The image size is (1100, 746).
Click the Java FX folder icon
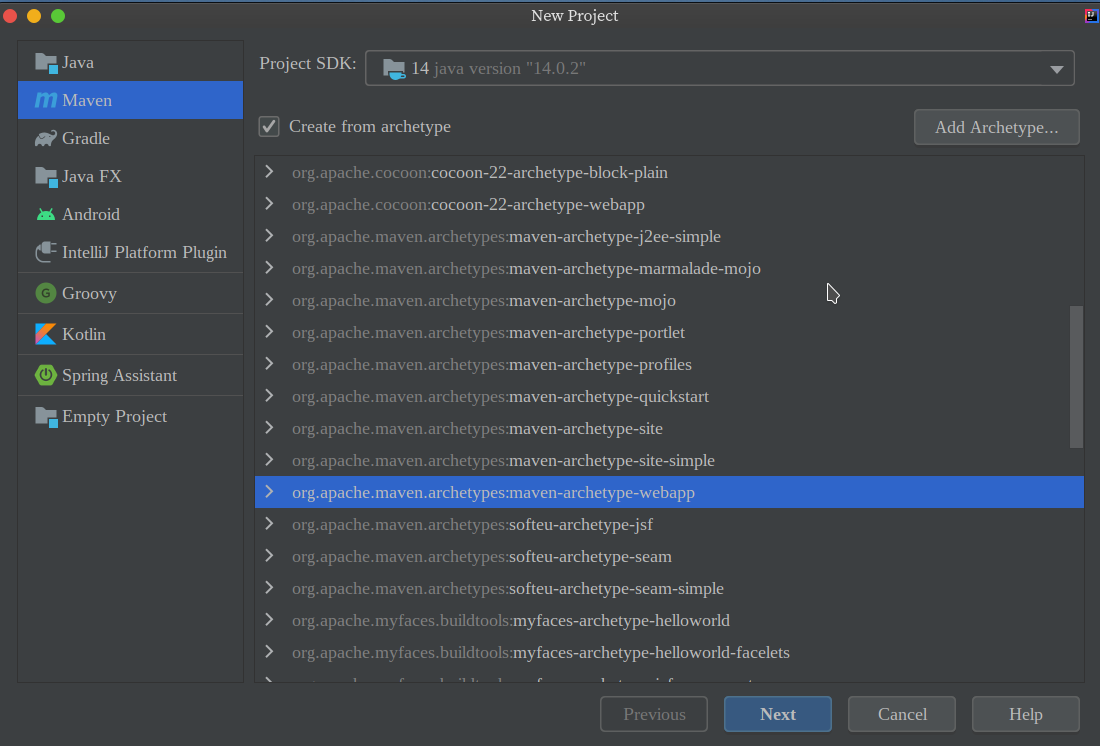coord(46,177)
